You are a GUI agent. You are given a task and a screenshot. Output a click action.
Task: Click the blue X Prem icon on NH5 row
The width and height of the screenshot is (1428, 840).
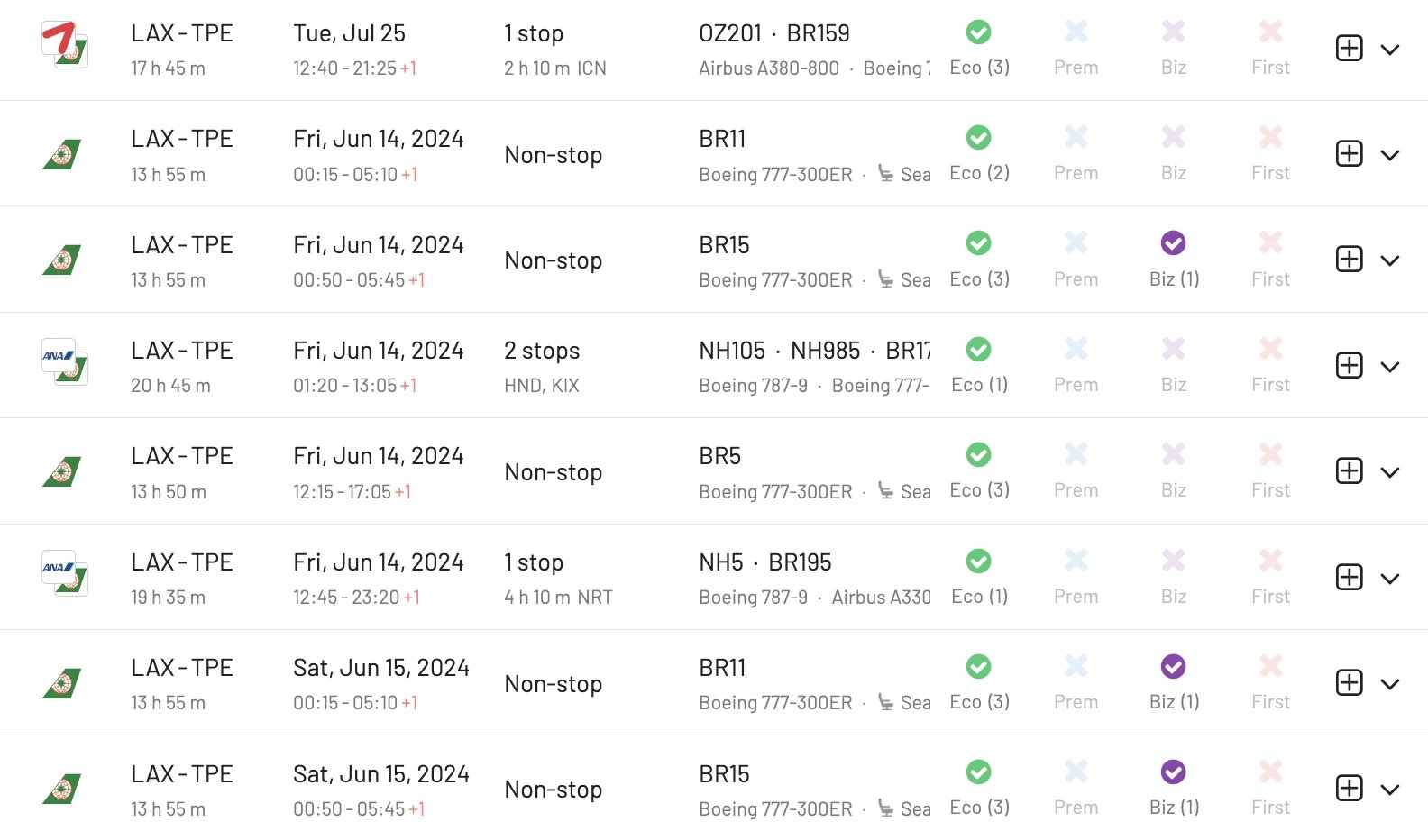[1076, 561]
